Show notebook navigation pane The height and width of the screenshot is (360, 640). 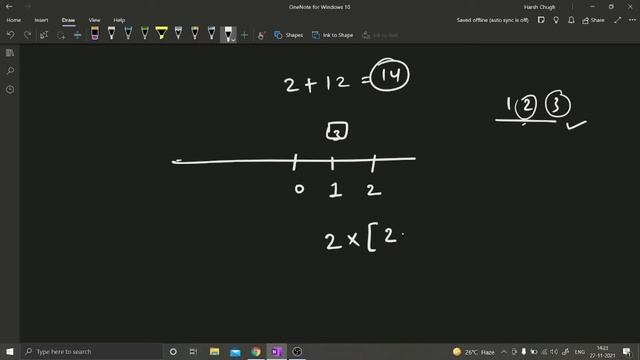10,53
